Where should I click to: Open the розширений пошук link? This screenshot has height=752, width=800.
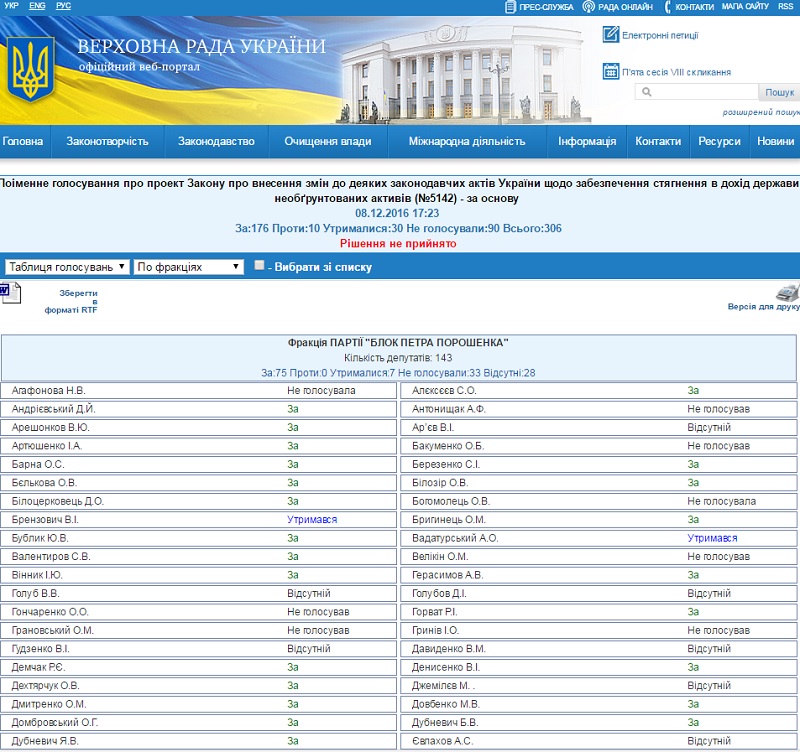[760, 112]
